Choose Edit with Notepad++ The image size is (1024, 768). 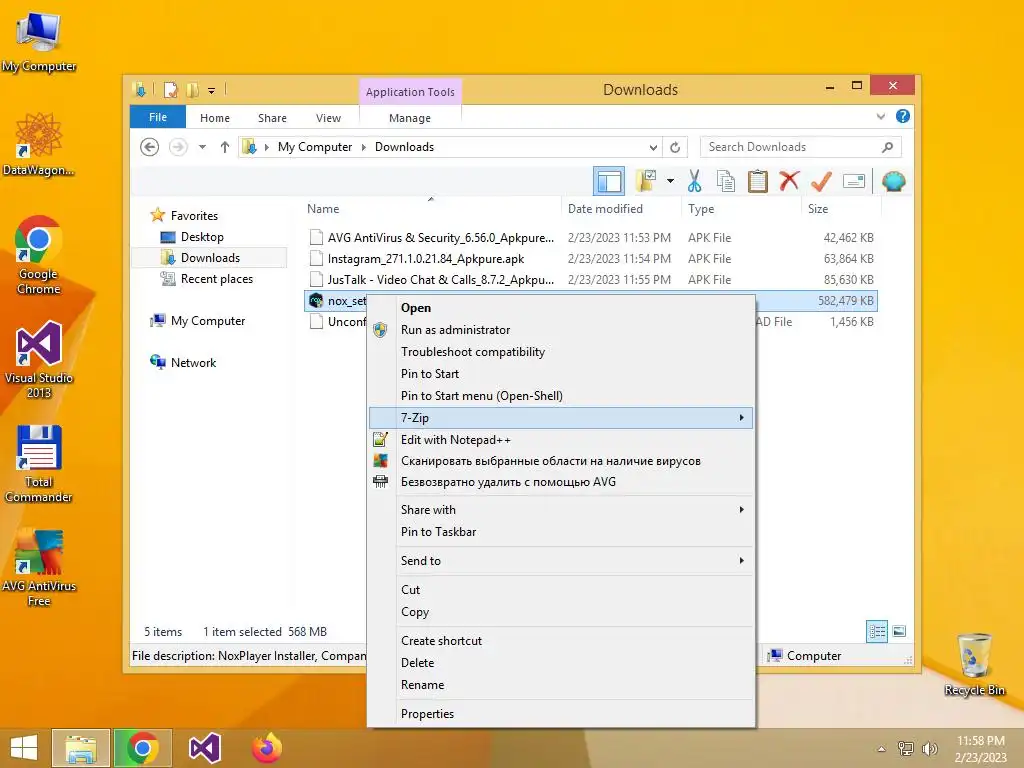(561, 440)
